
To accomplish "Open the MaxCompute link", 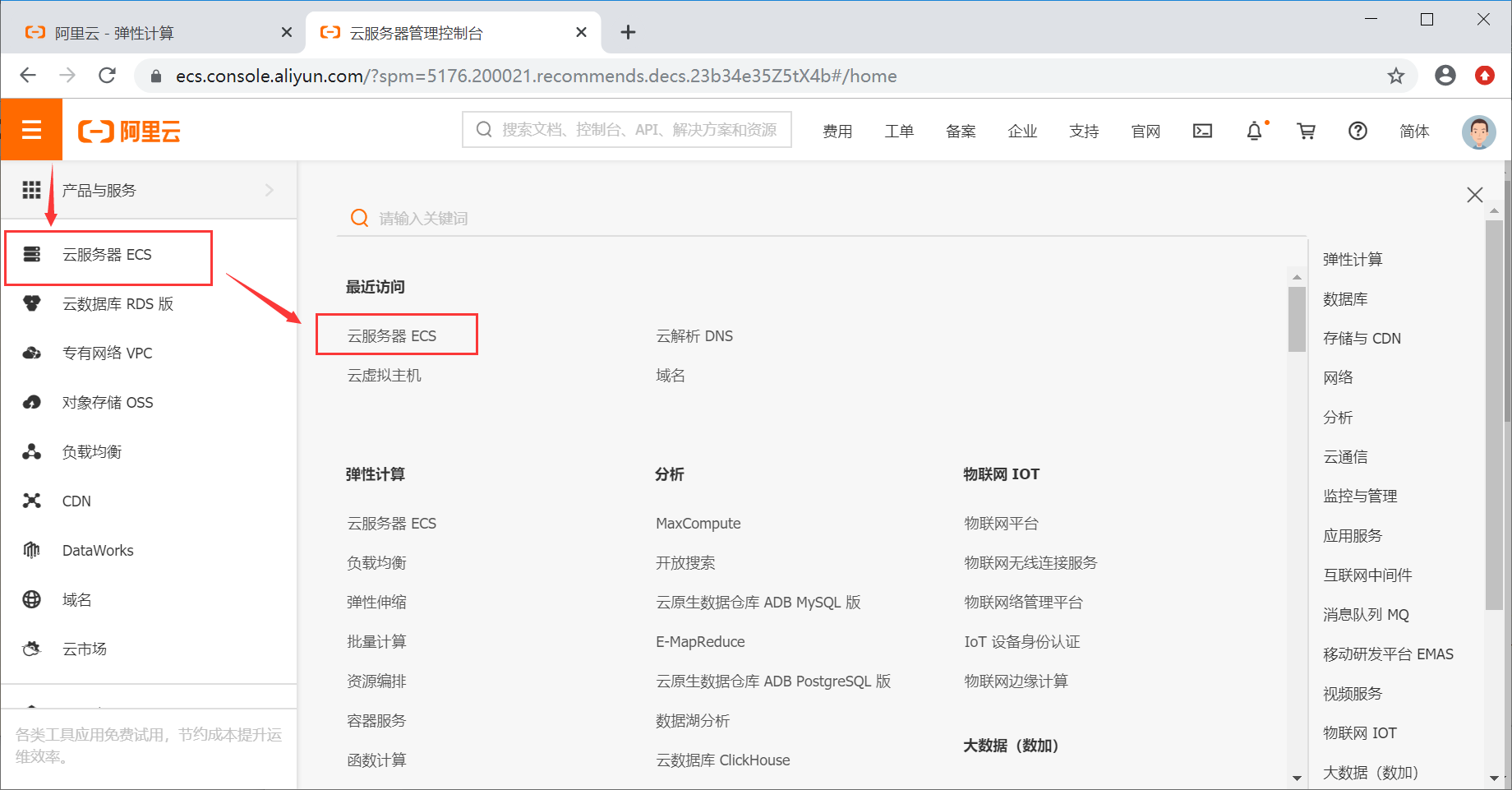I will click(x=698, y=523).
